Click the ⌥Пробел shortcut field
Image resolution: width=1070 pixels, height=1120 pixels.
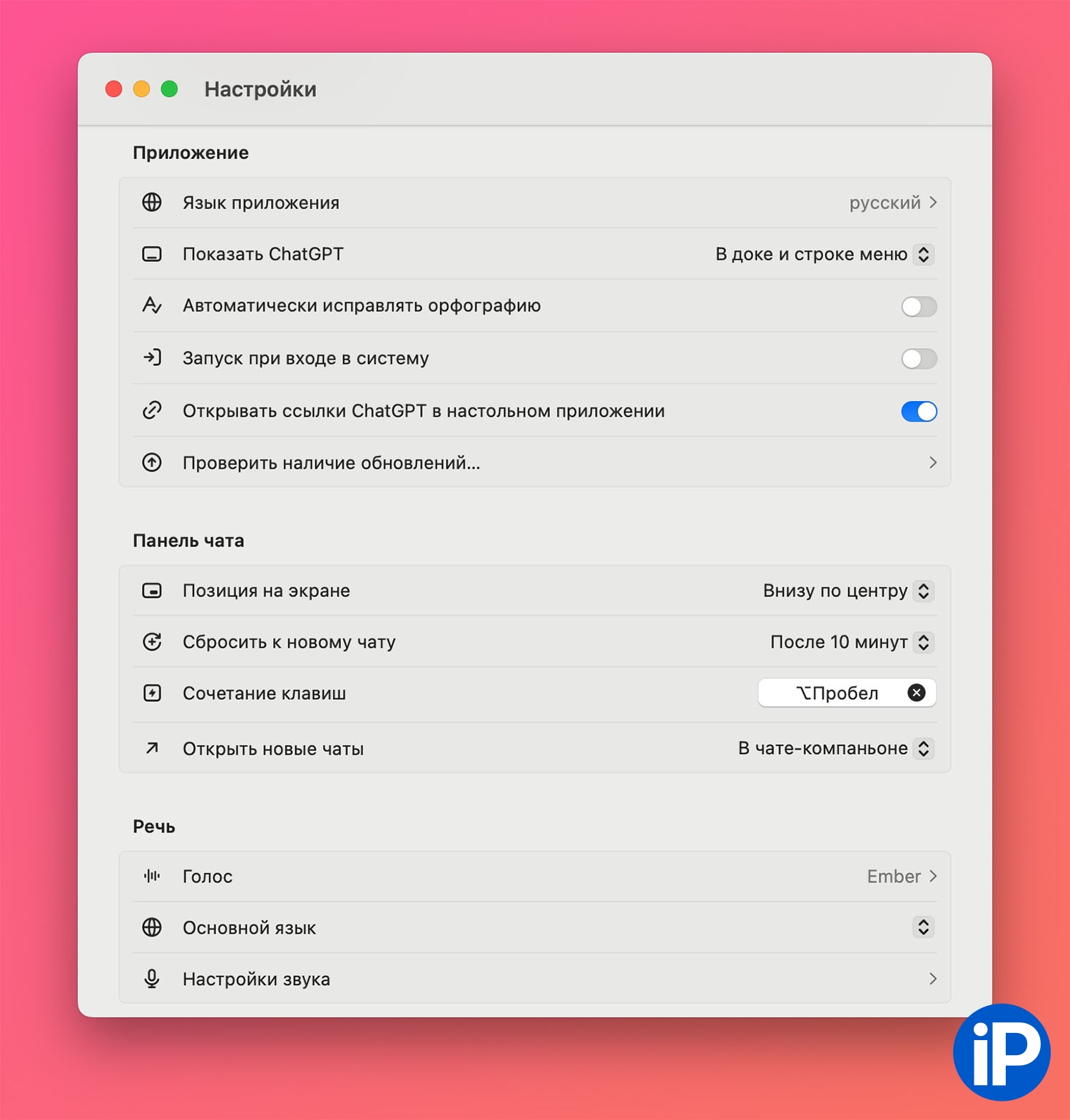click(847, 693)
